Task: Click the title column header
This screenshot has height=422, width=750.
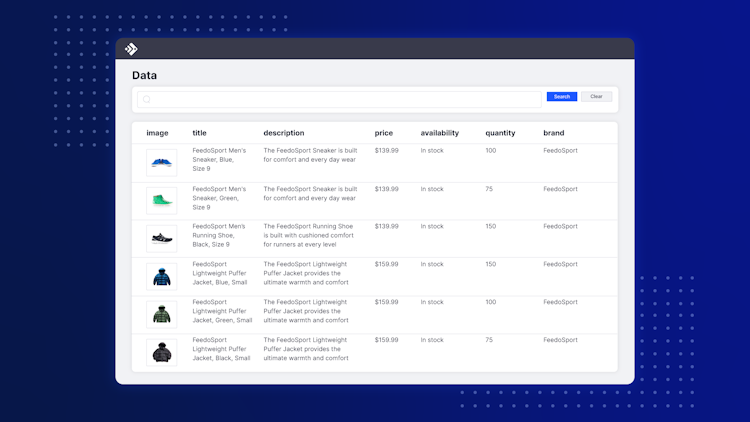Action: (x=199, y=133)
